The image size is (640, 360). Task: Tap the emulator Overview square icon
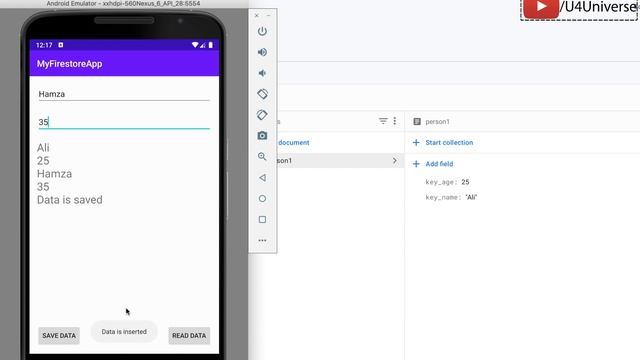262,220
